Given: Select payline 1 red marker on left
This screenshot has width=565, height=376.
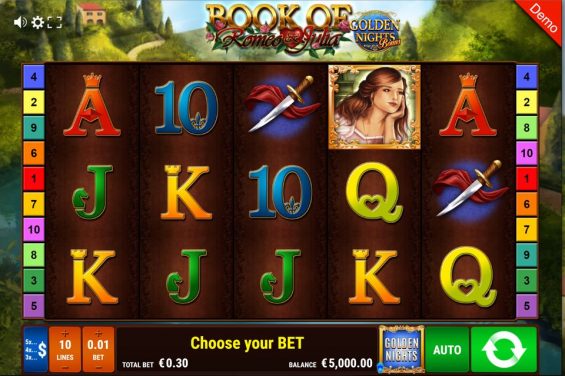Looking at the screenshot, I should 34,178.
